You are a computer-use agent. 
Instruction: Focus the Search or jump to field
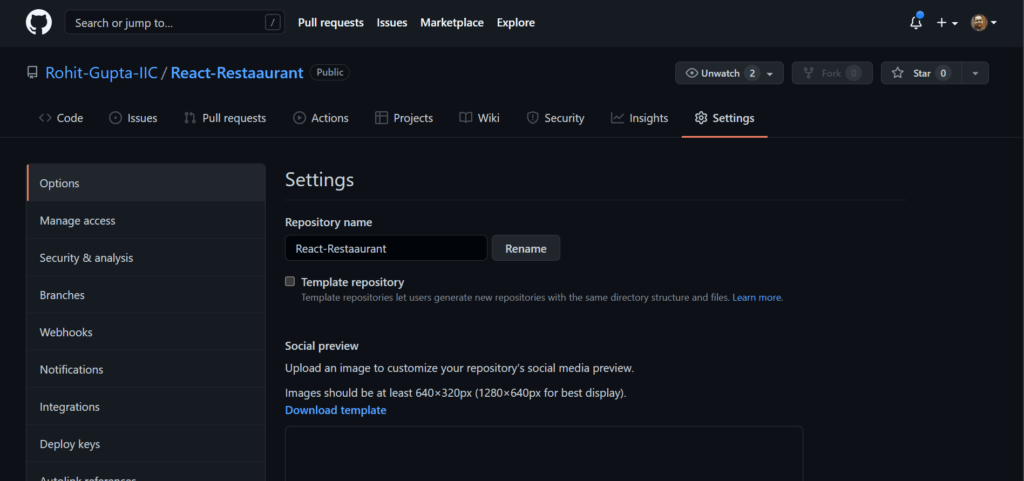175,23
